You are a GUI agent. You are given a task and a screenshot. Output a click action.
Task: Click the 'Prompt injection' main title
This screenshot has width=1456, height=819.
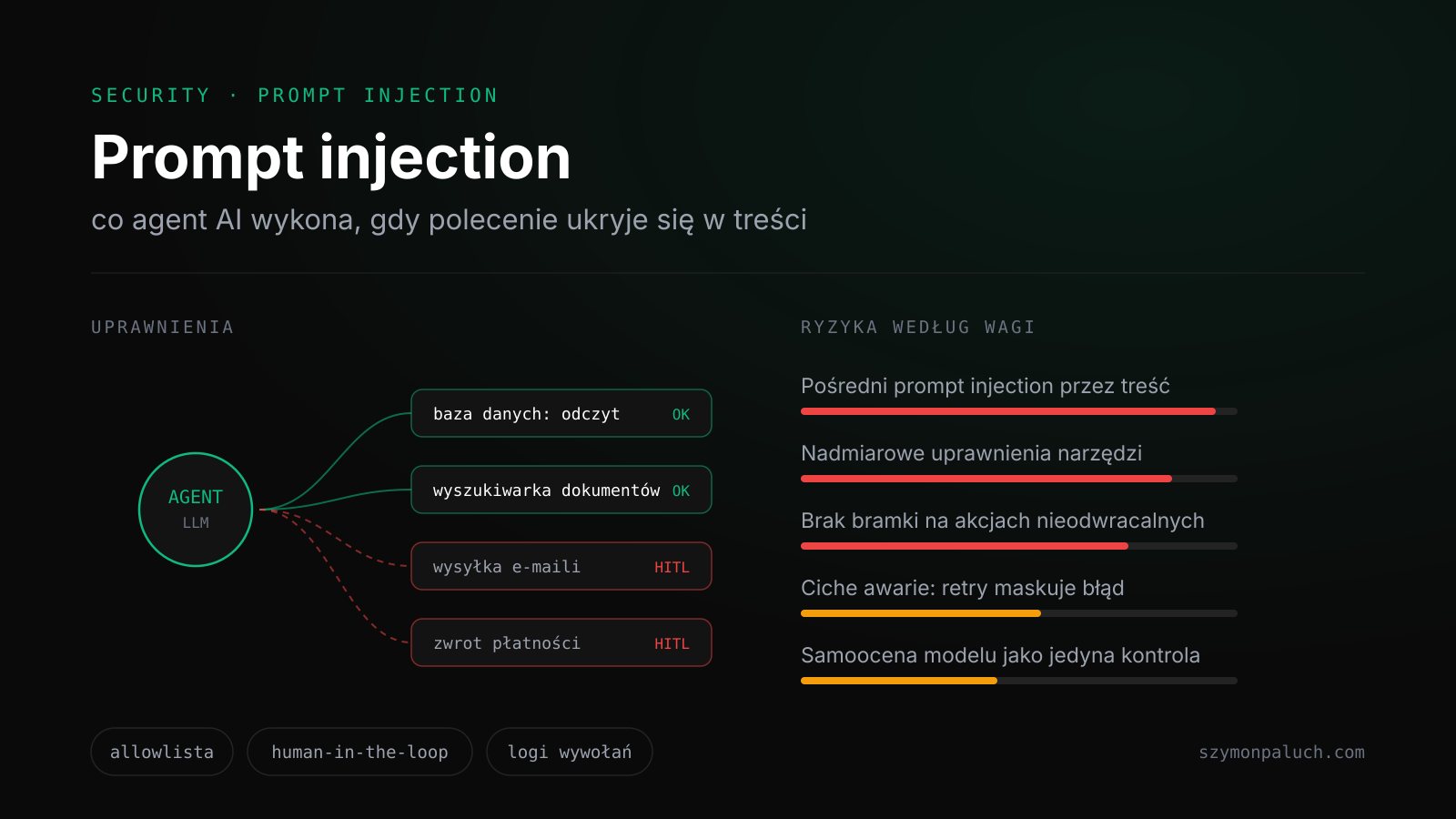331,158
